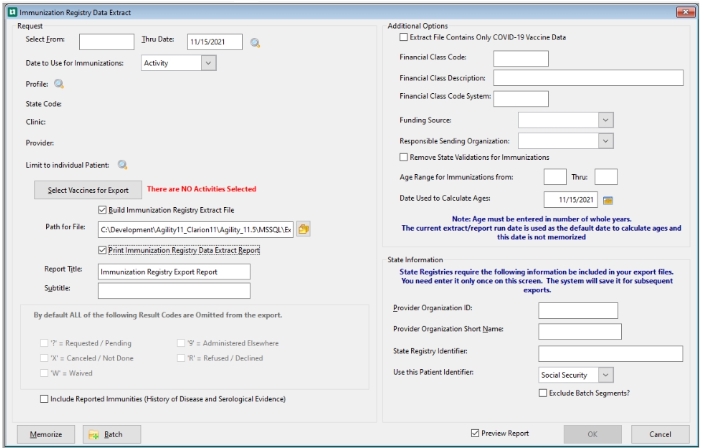Click the Select Vaccines for Export button

[88, 190]
